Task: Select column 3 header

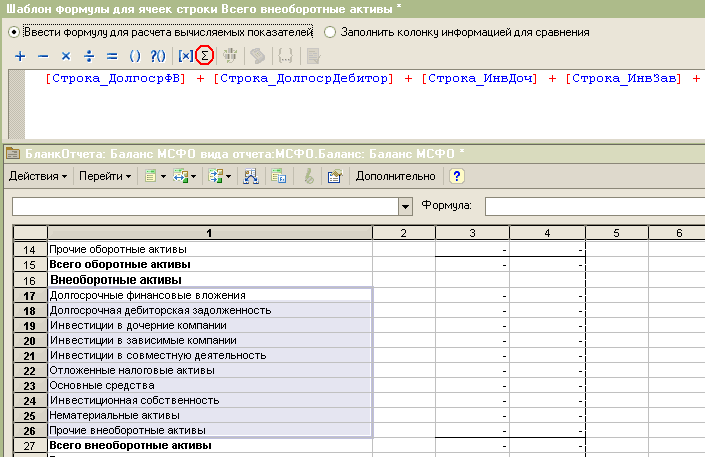Action: tap(470, 233)
